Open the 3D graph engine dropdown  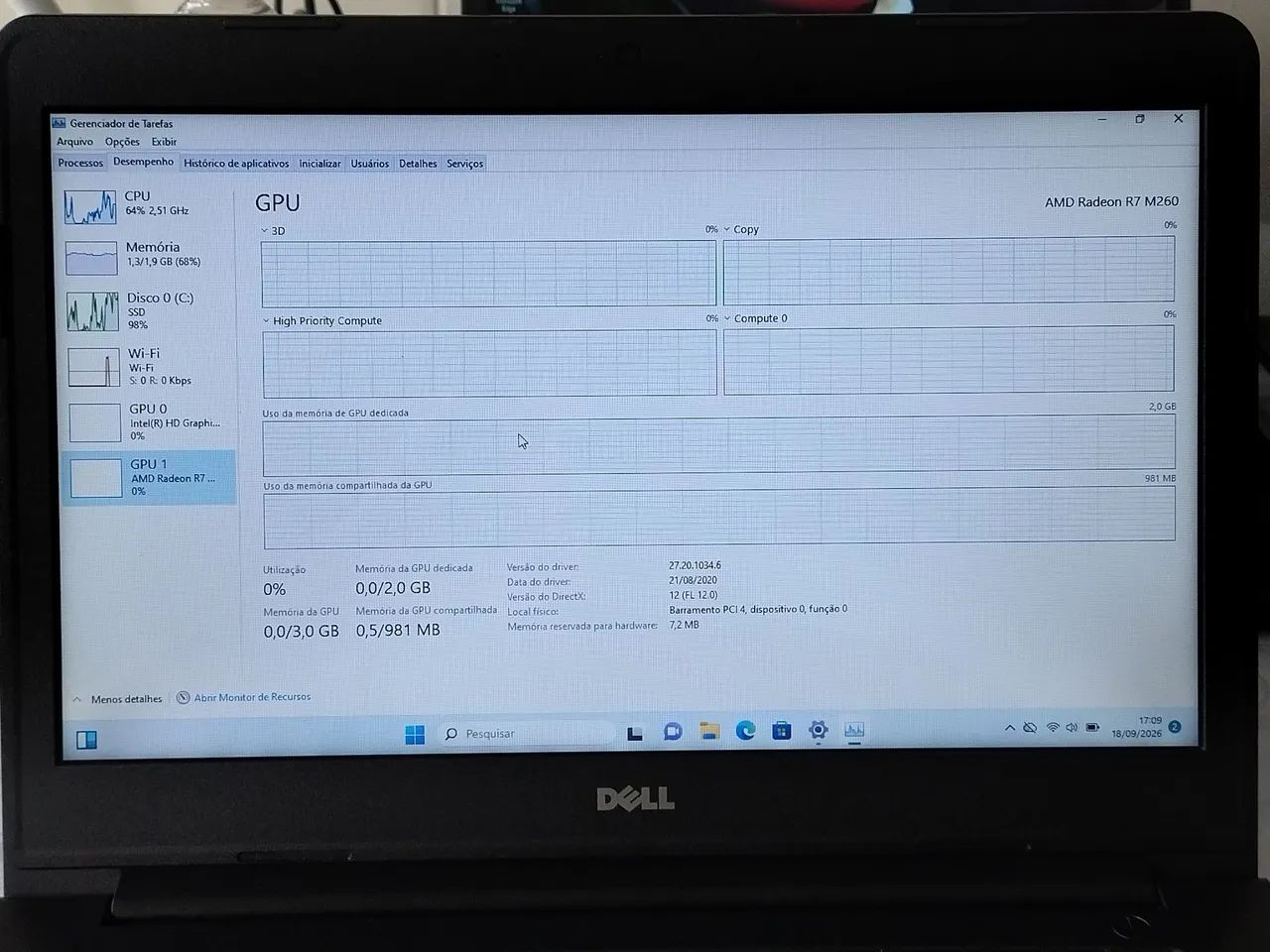(265, 231)
